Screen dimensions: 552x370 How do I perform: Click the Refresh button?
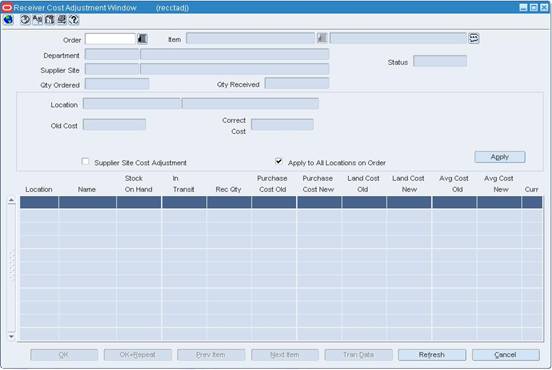click(x=432, y=355)
